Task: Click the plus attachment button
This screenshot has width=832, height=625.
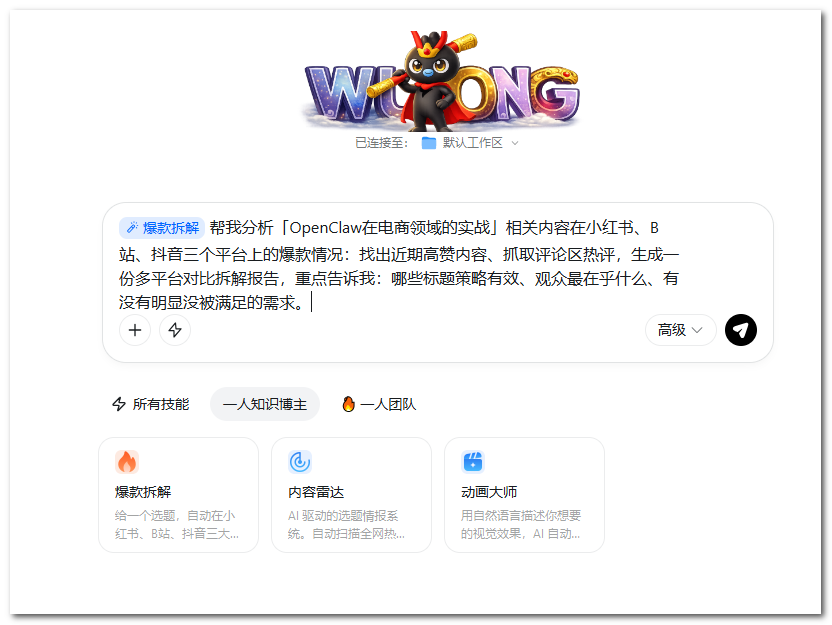Action: pos(135,330)
